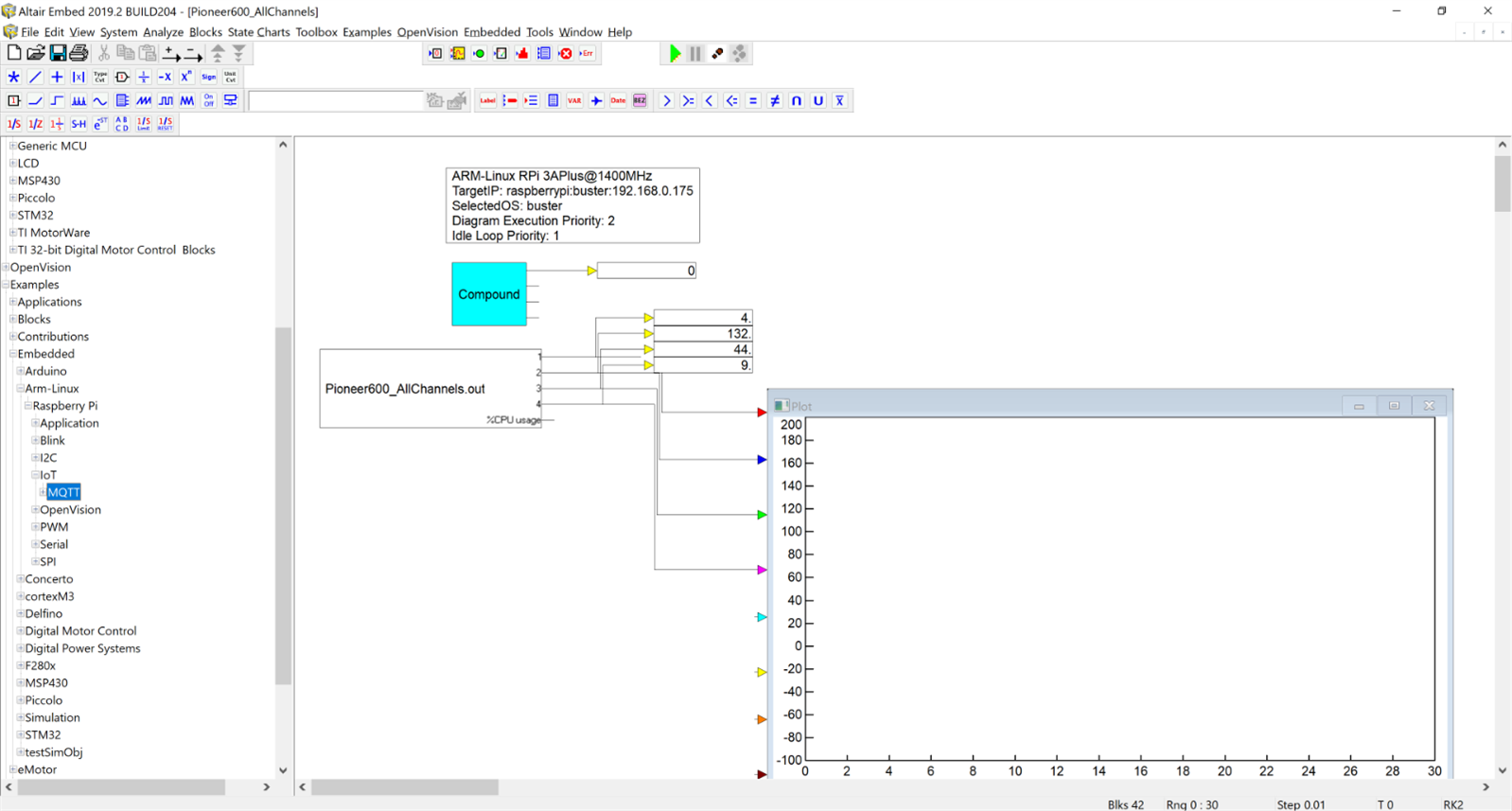Select the ARM-Linux RPi target config block
The width and height of the screenshot is (1512, 811).
click(572, 205)
